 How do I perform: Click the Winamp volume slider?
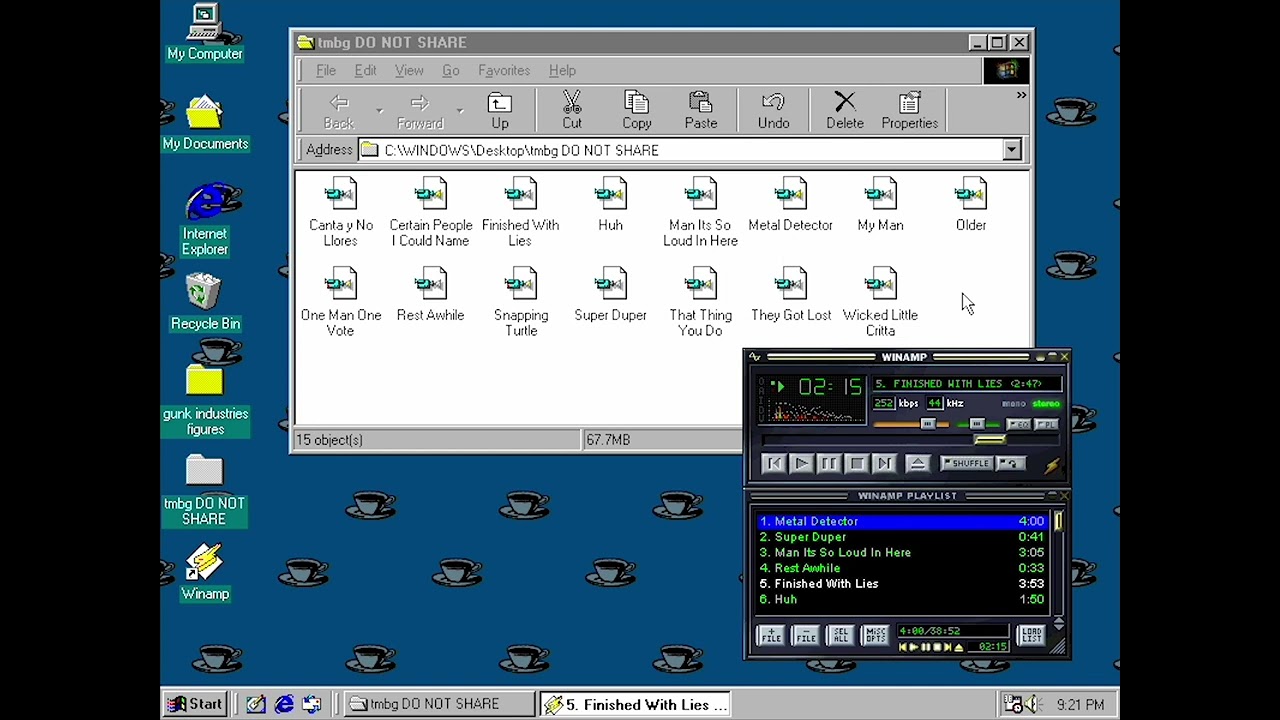[x=910, y=424]
